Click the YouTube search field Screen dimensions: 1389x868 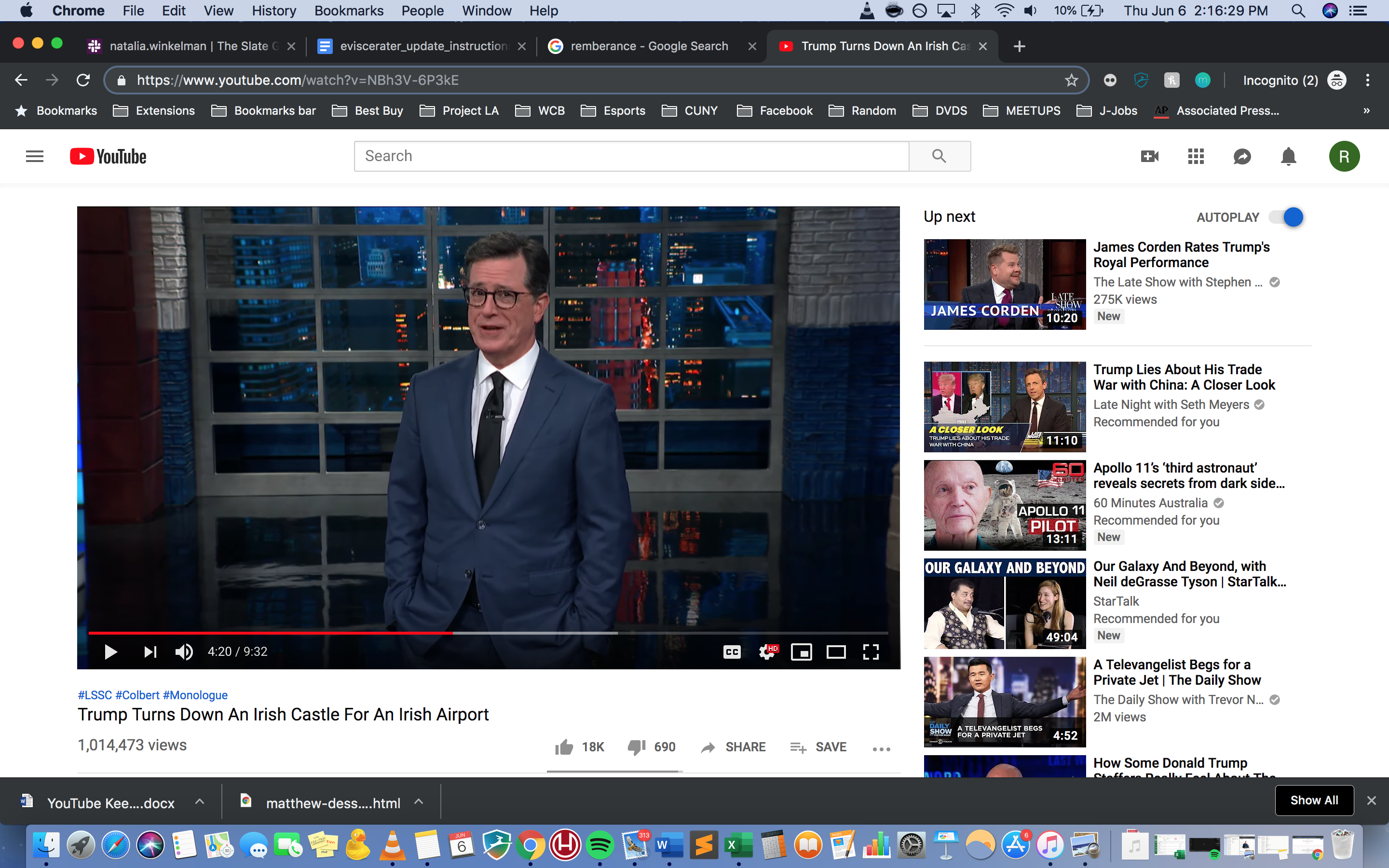coord(631,156)
